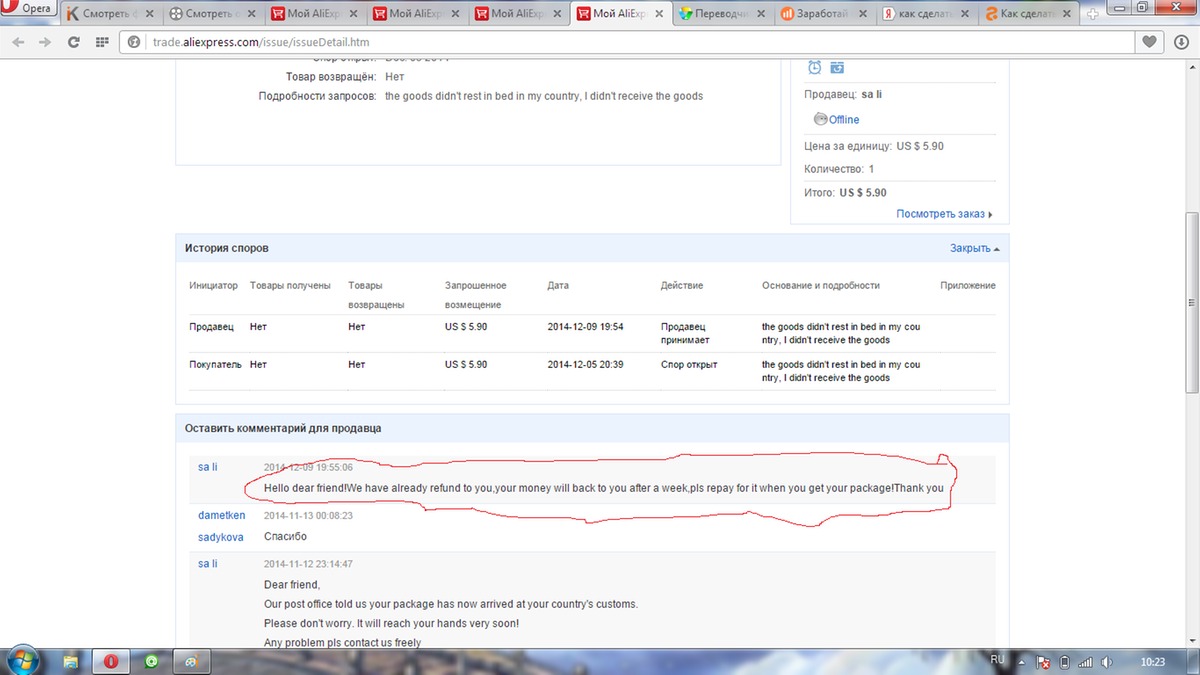Open Windows Explorer from taskbar
1200x675 pixels.
tap(71, 662)
